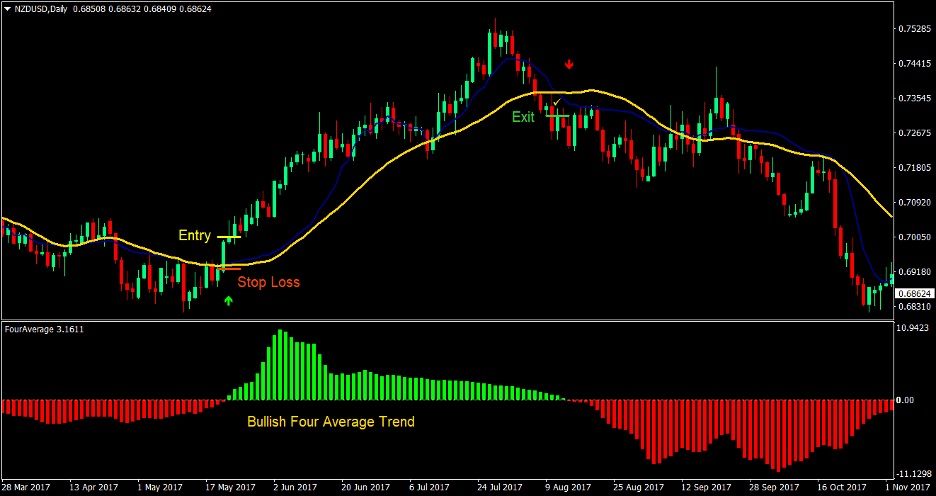The image size is (936, 496).
Task: Click the 0.69180 price axis label
Action: (x=914, y=272)
